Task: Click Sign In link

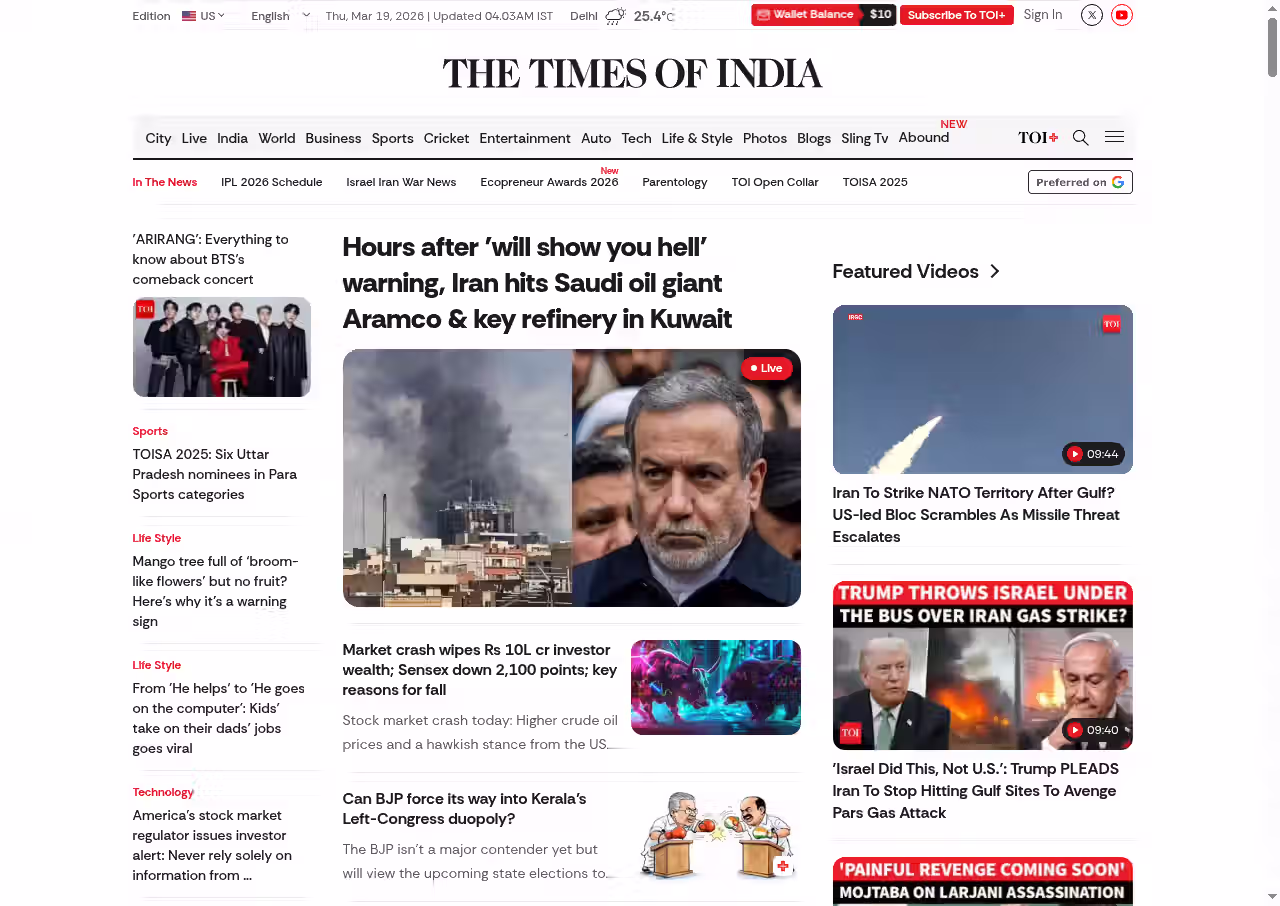Action: click(x=1042, y=15)
